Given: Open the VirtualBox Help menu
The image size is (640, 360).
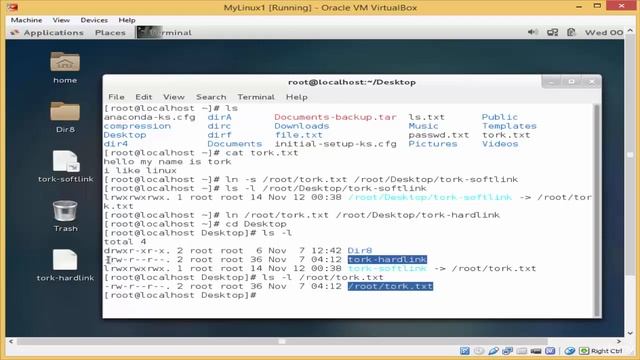Looking at the screenshot, I should pos(127,20).
